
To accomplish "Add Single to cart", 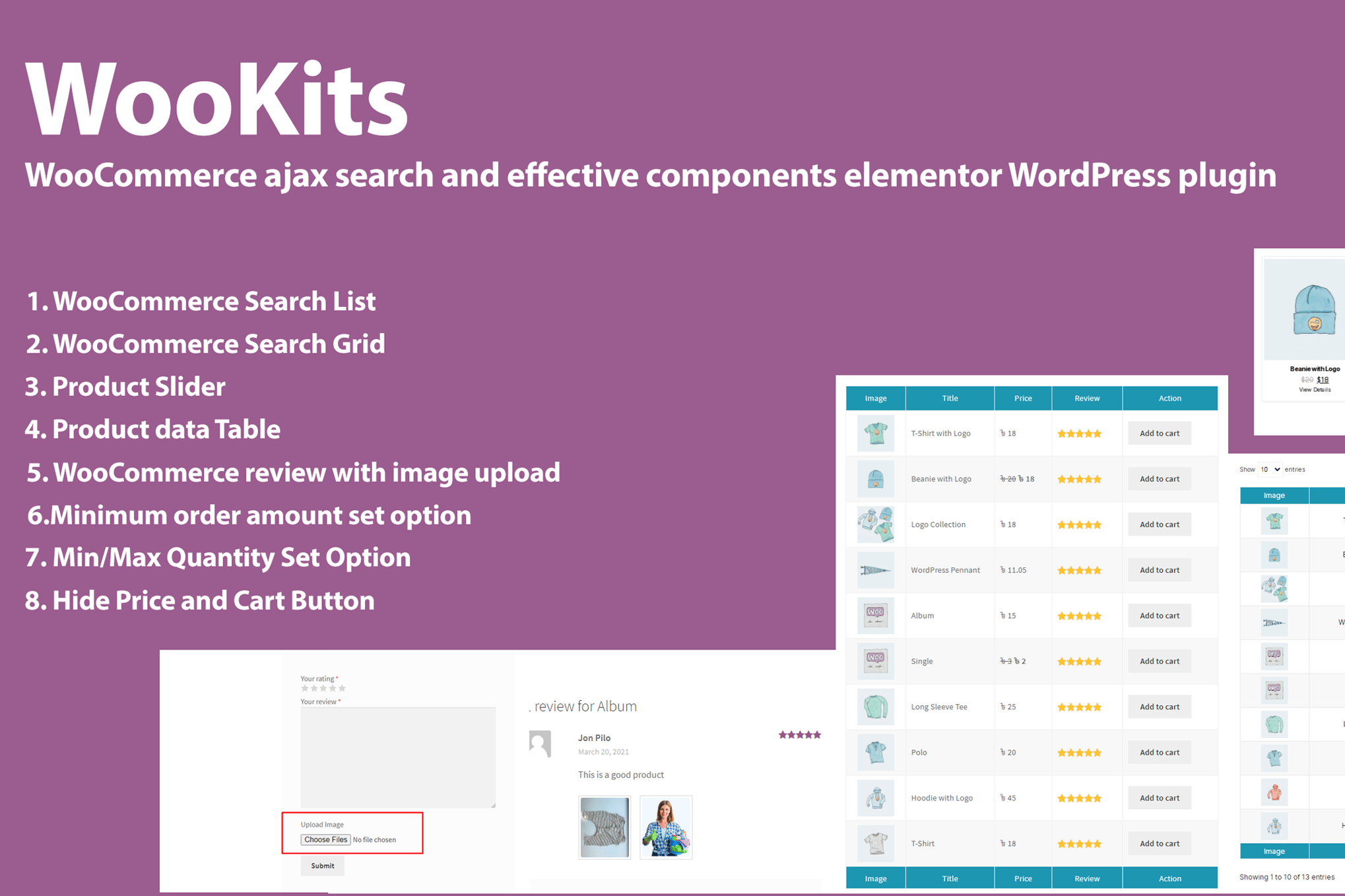I will [1159, 661].
